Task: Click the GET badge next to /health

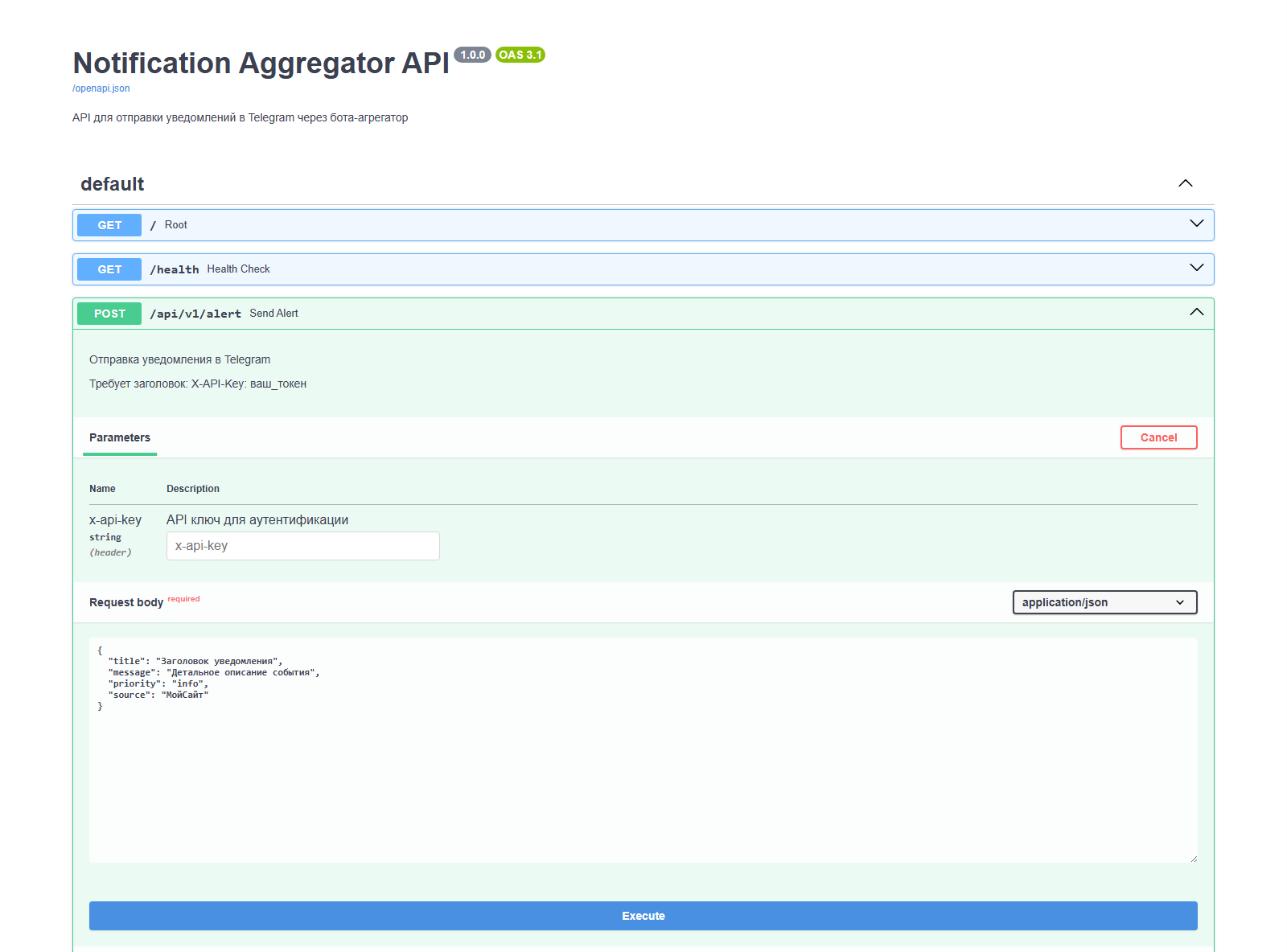Action: 109,269
